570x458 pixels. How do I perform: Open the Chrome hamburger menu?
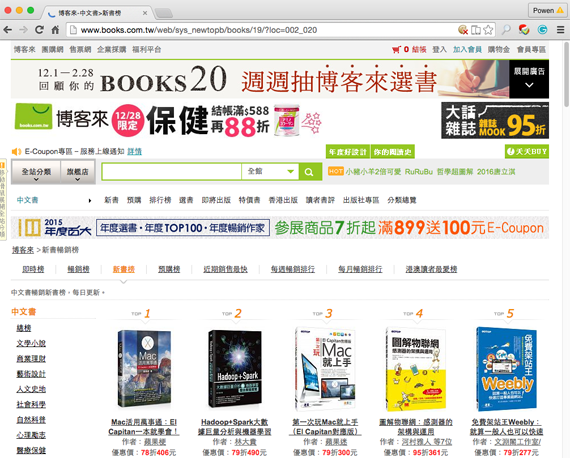click(x=561, y=30)
